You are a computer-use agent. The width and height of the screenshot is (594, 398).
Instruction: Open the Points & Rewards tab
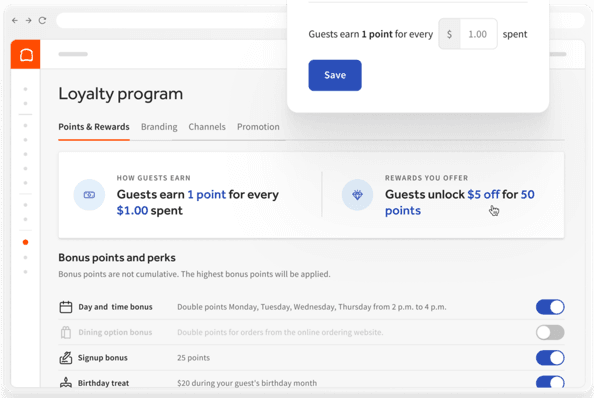coord(94,127)
